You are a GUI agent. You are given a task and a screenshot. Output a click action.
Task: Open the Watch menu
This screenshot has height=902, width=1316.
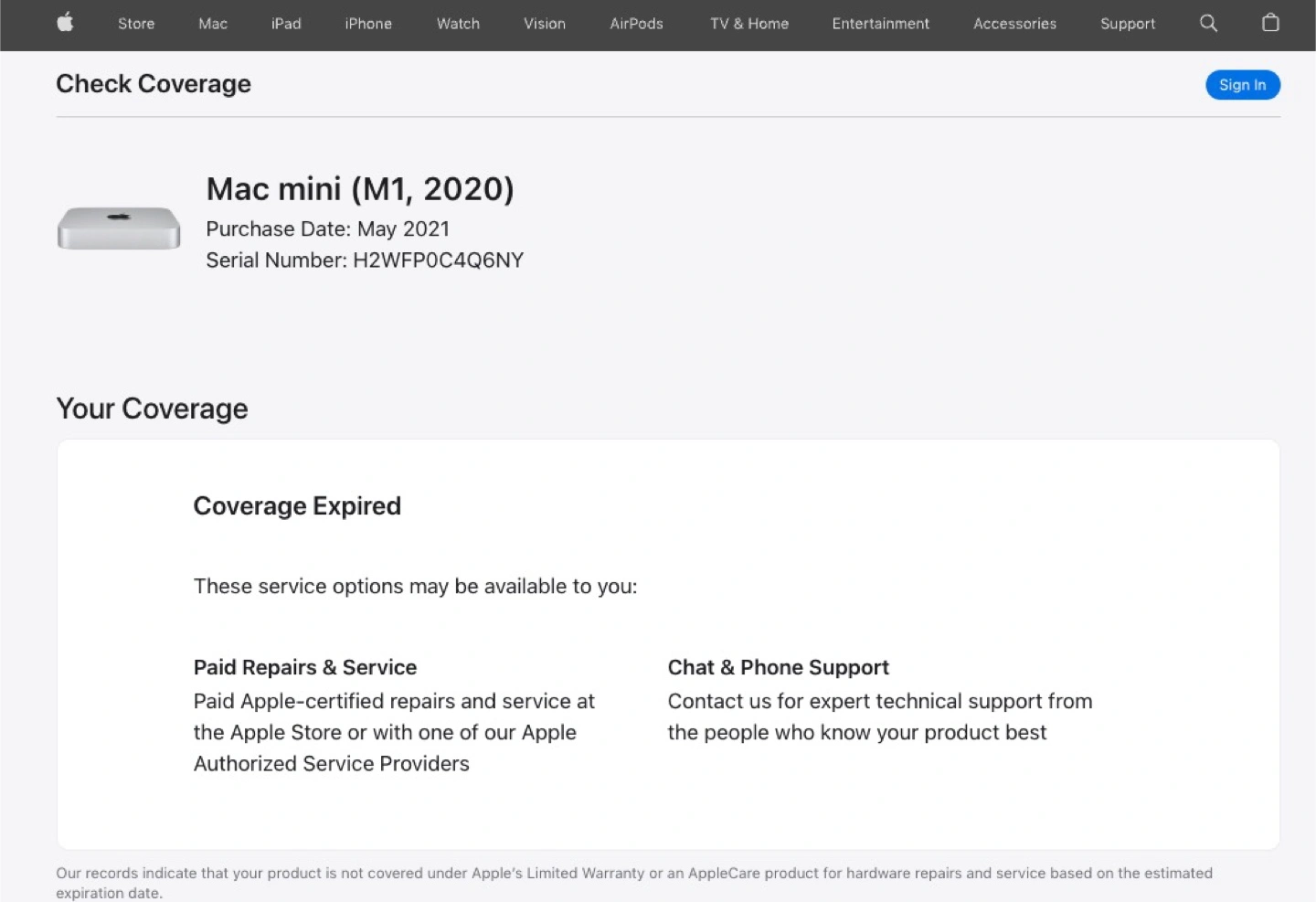point(458,24)
